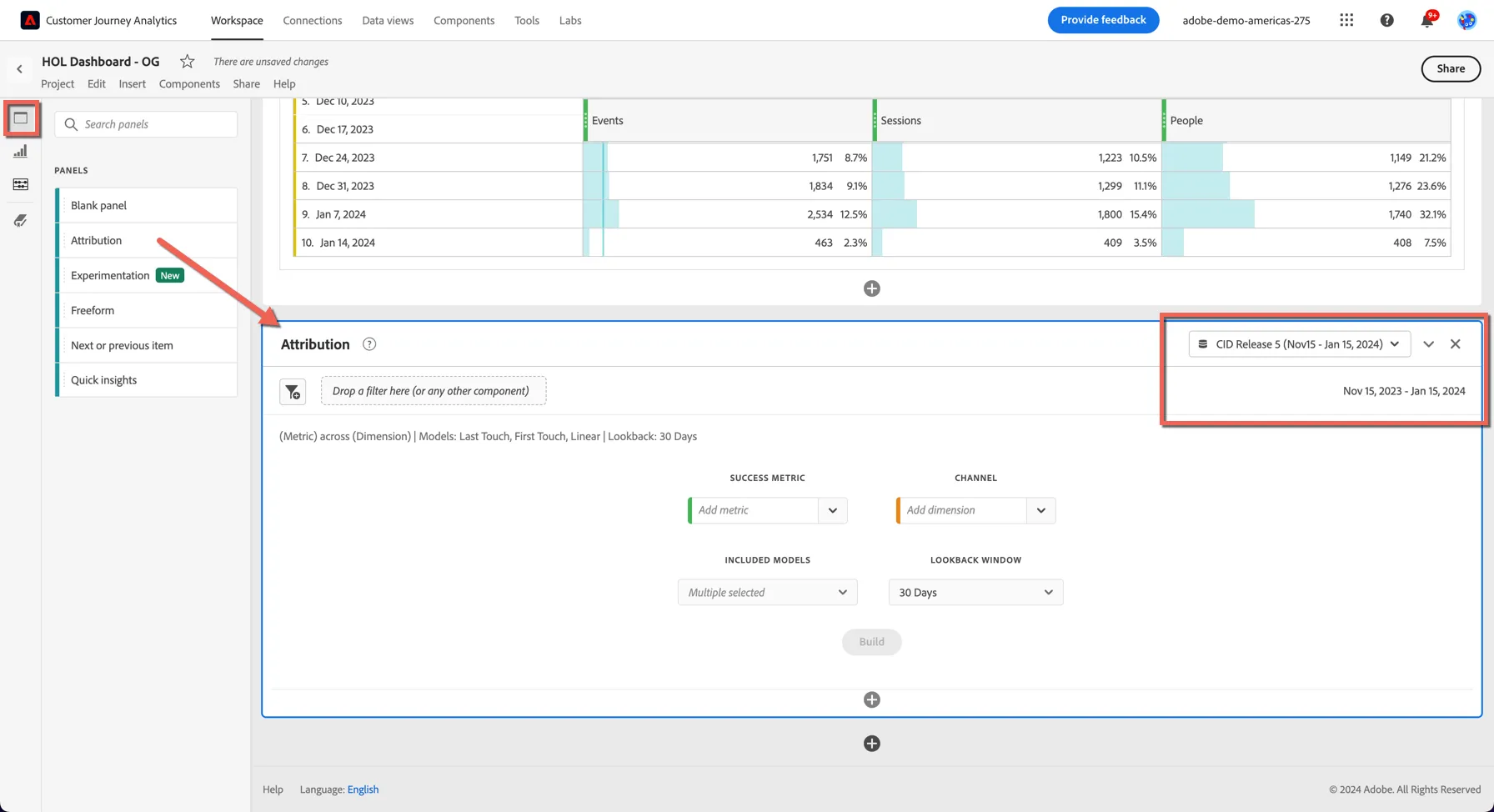Open the Visualizations bar-chart icon in left rail
Viewport: 1494px width, 812px height.
(21, 151)
